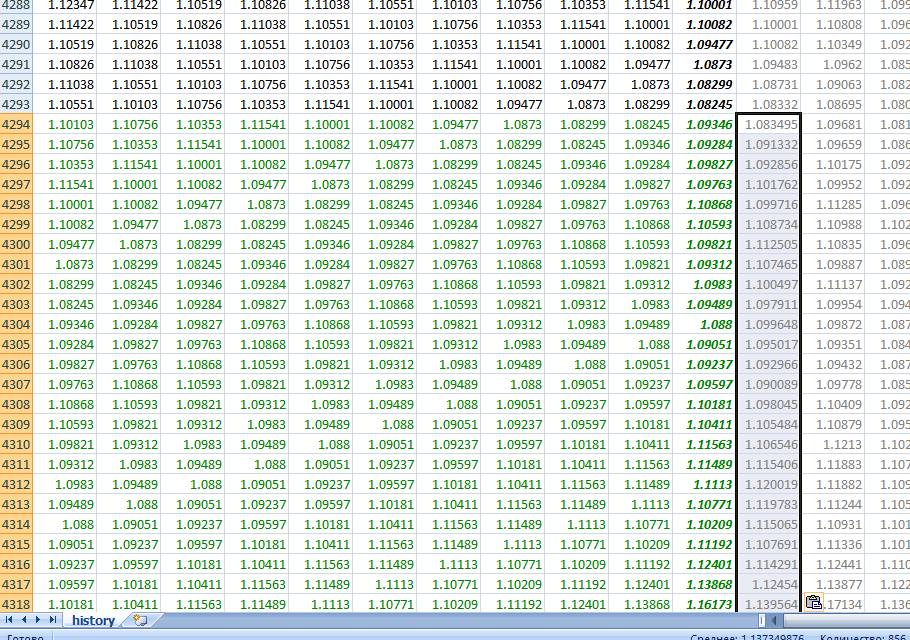The image size is (910, 640).
Task: Select gray cell with value 1.120019
Action: click(x=769, y=485)
